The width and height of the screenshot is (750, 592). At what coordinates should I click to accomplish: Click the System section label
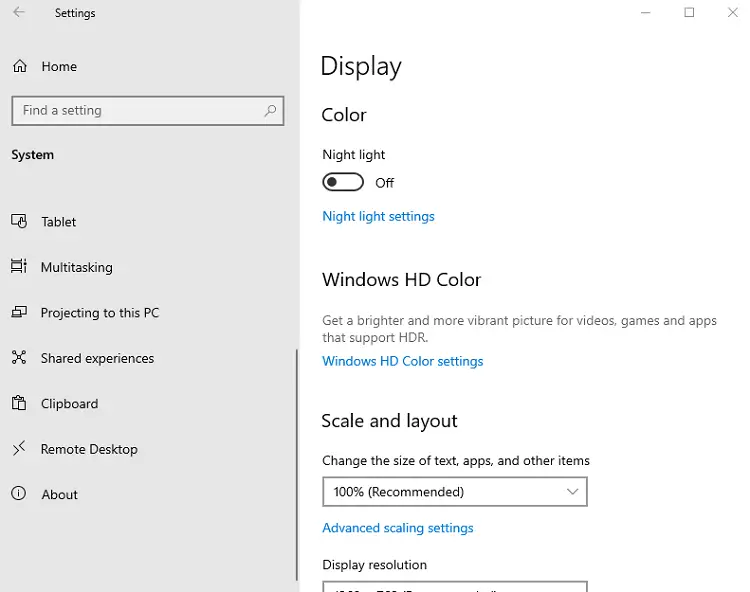(x=33, y=155)
